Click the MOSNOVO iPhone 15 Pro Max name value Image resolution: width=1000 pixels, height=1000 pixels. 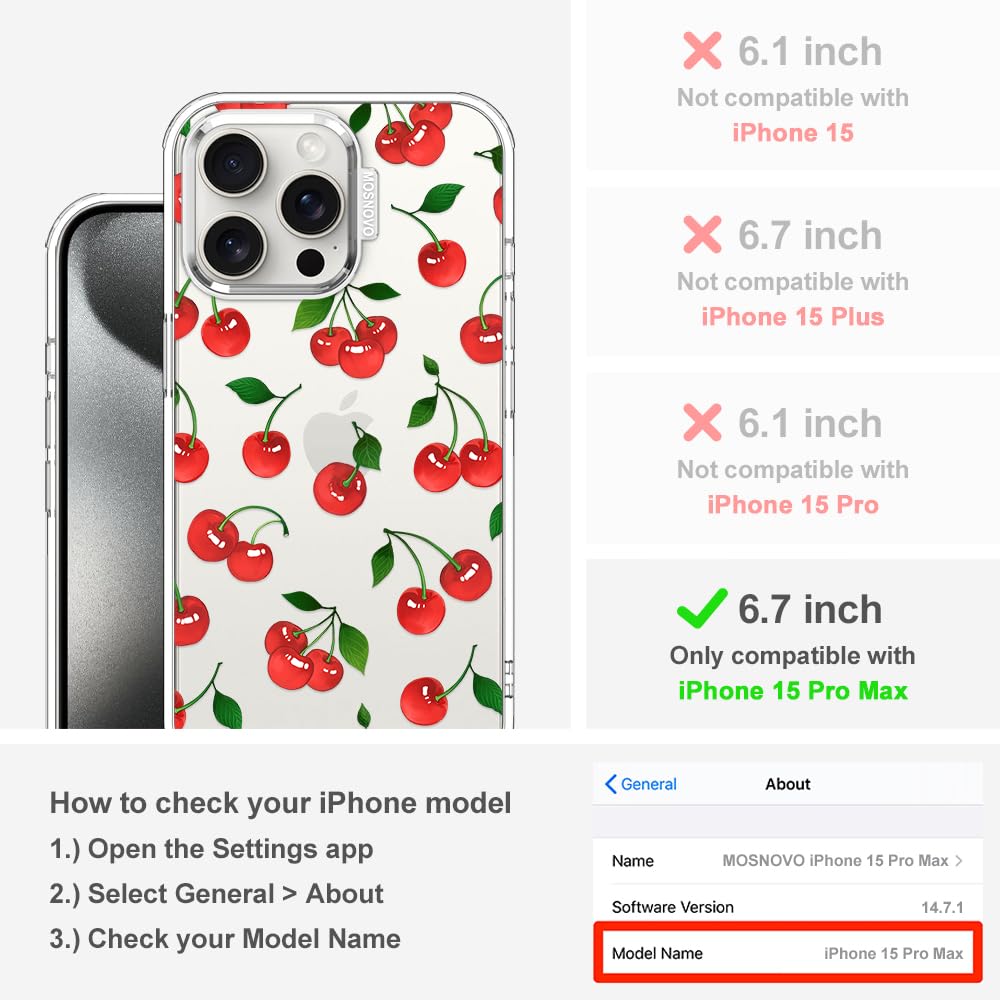tap(835, 860)
